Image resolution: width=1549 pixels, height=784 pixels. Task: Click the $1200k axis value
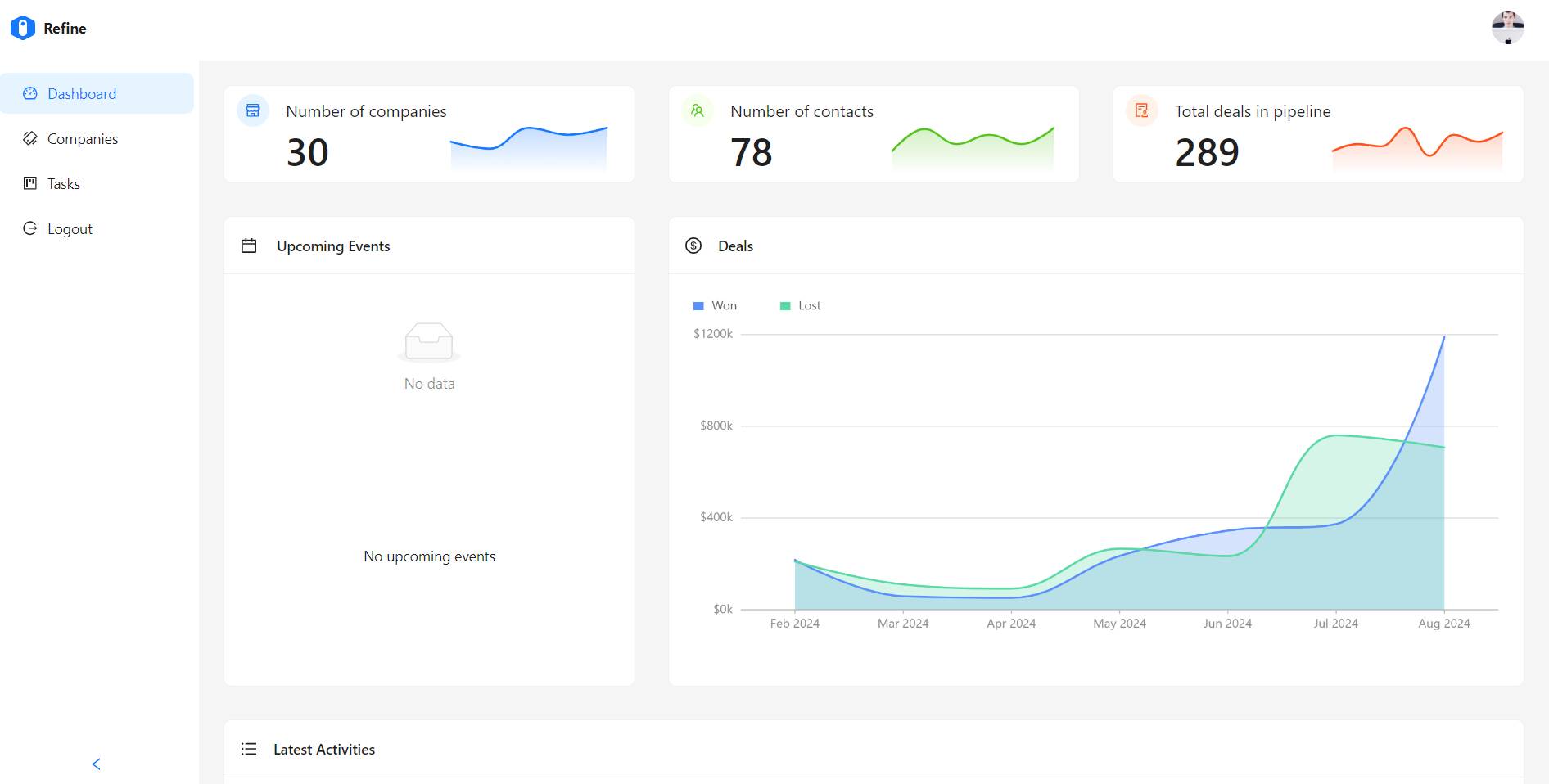(713, 334)
